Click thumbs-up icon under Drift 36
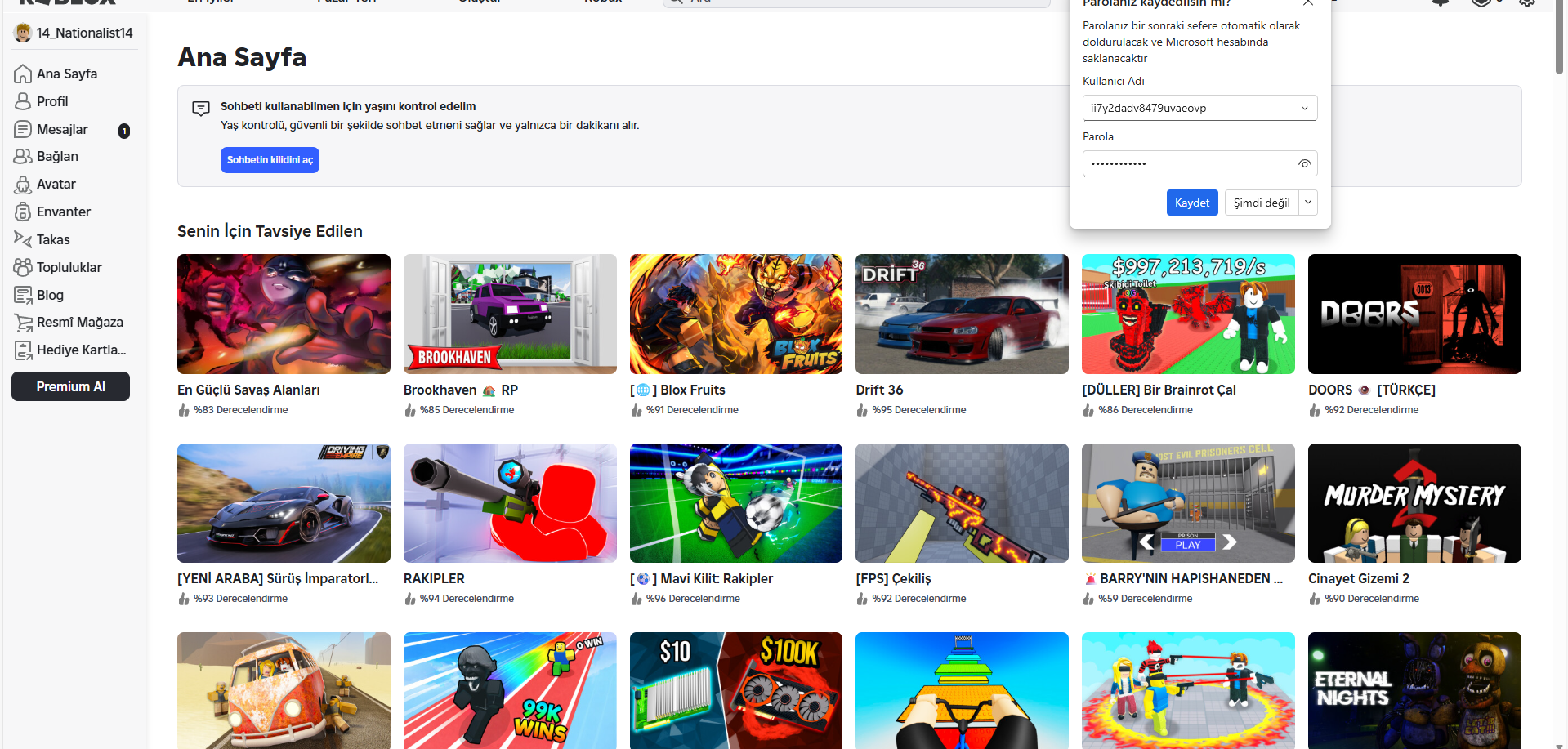This screenshot has width=1568, height=749. [x=862, y=410]
